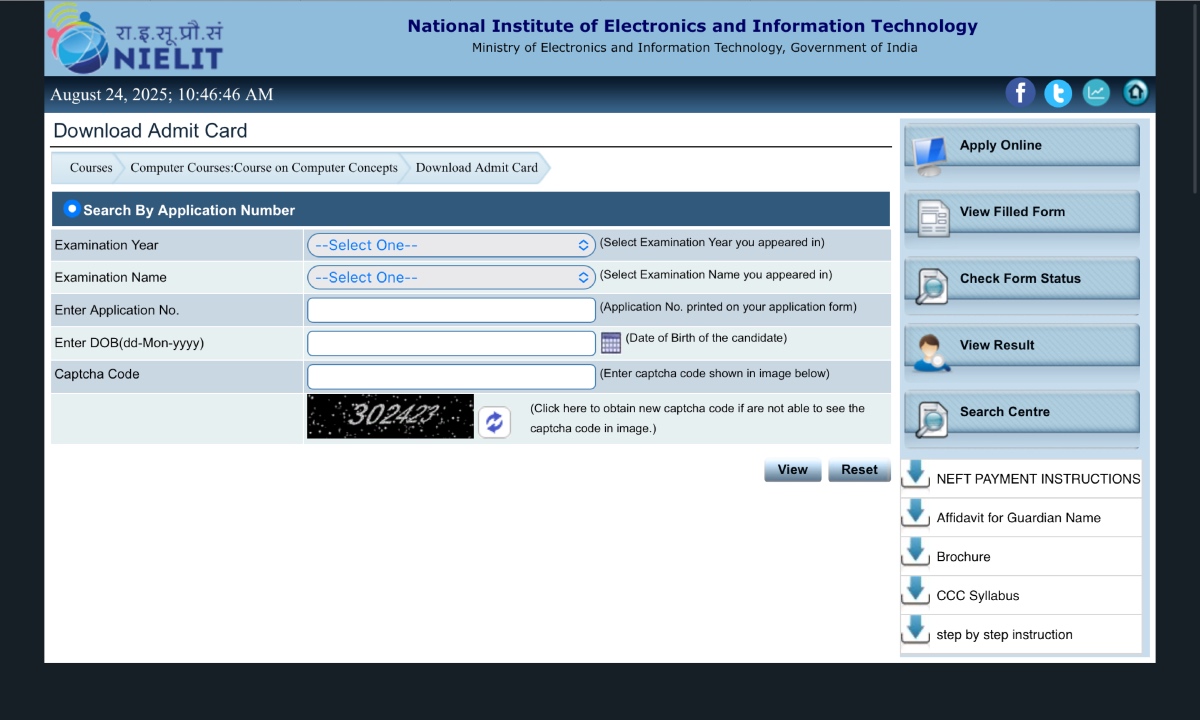This screenshot has width=1200, height=720.
Task: Click the Examination Year label
Action: (x=106, y=245)
